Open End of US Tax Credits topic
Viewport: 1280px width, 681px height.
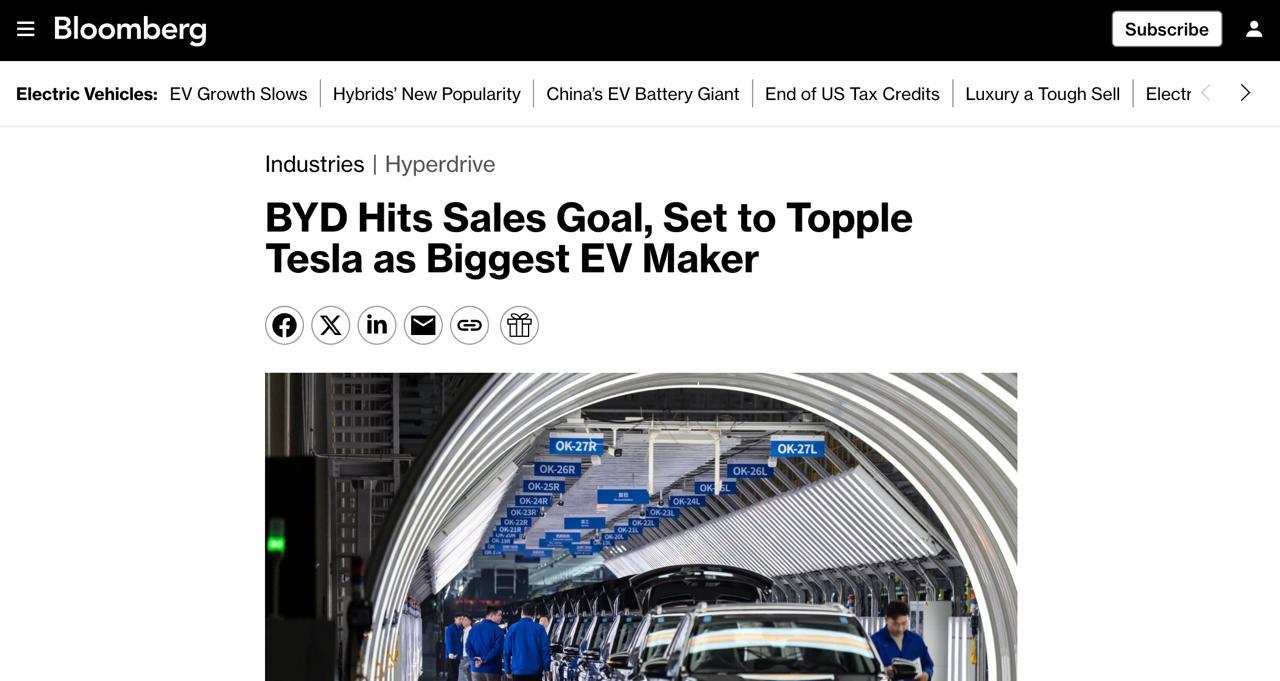[x=852, y=94]
